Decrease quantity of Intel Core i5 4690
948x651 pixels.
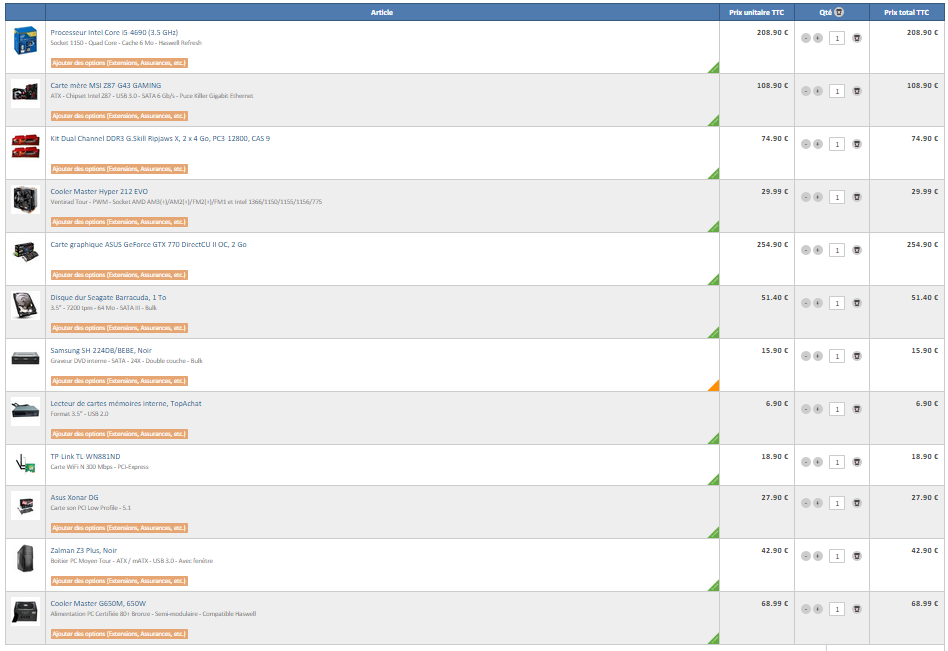tap(805, 38)
